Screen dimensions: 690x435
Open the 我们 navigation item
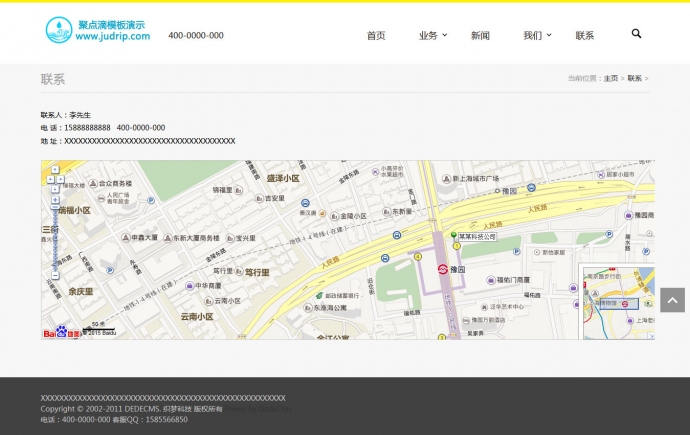(532, 36)
